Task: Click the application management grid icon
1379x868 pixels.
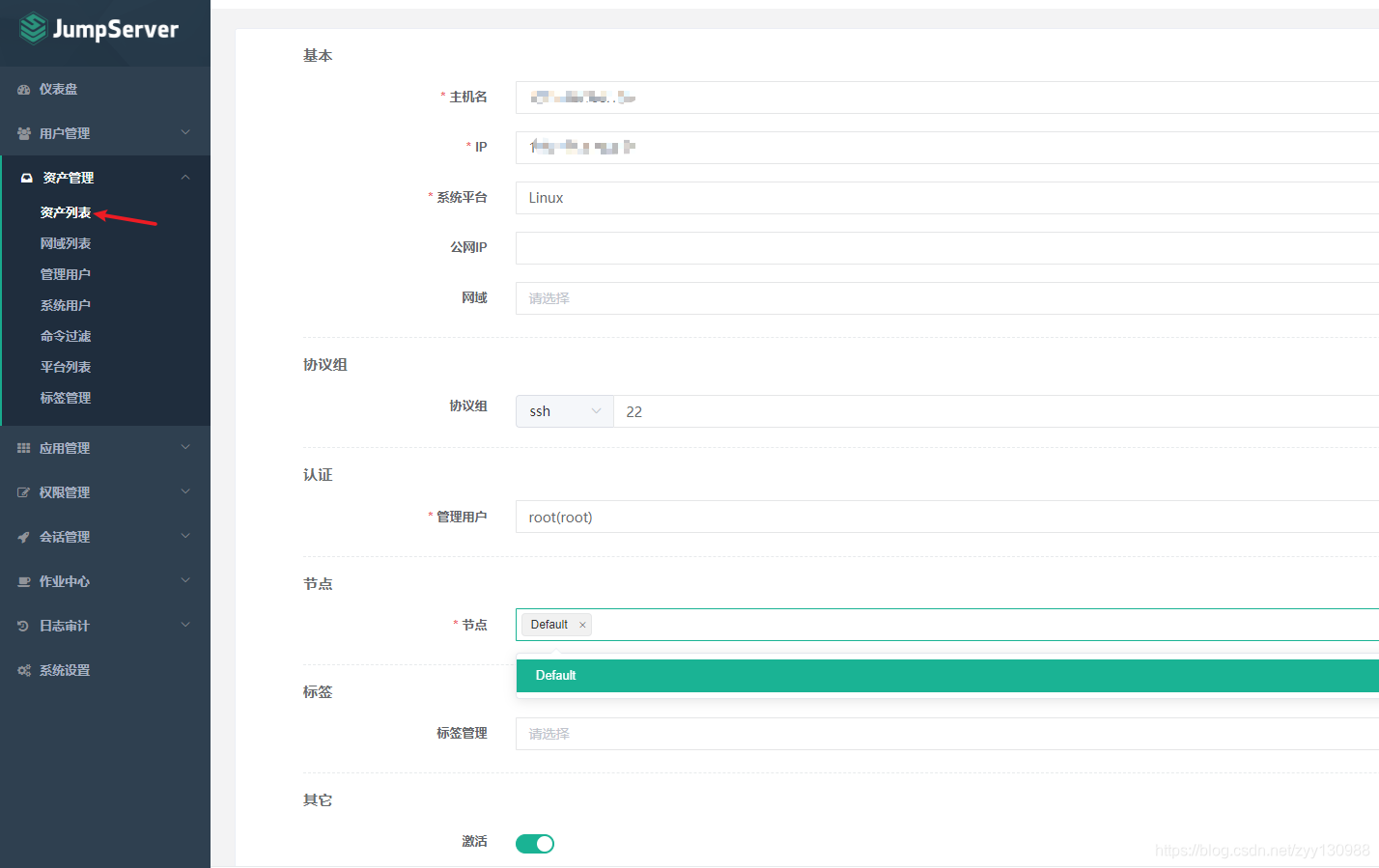Action: click(x=24, y=449)
